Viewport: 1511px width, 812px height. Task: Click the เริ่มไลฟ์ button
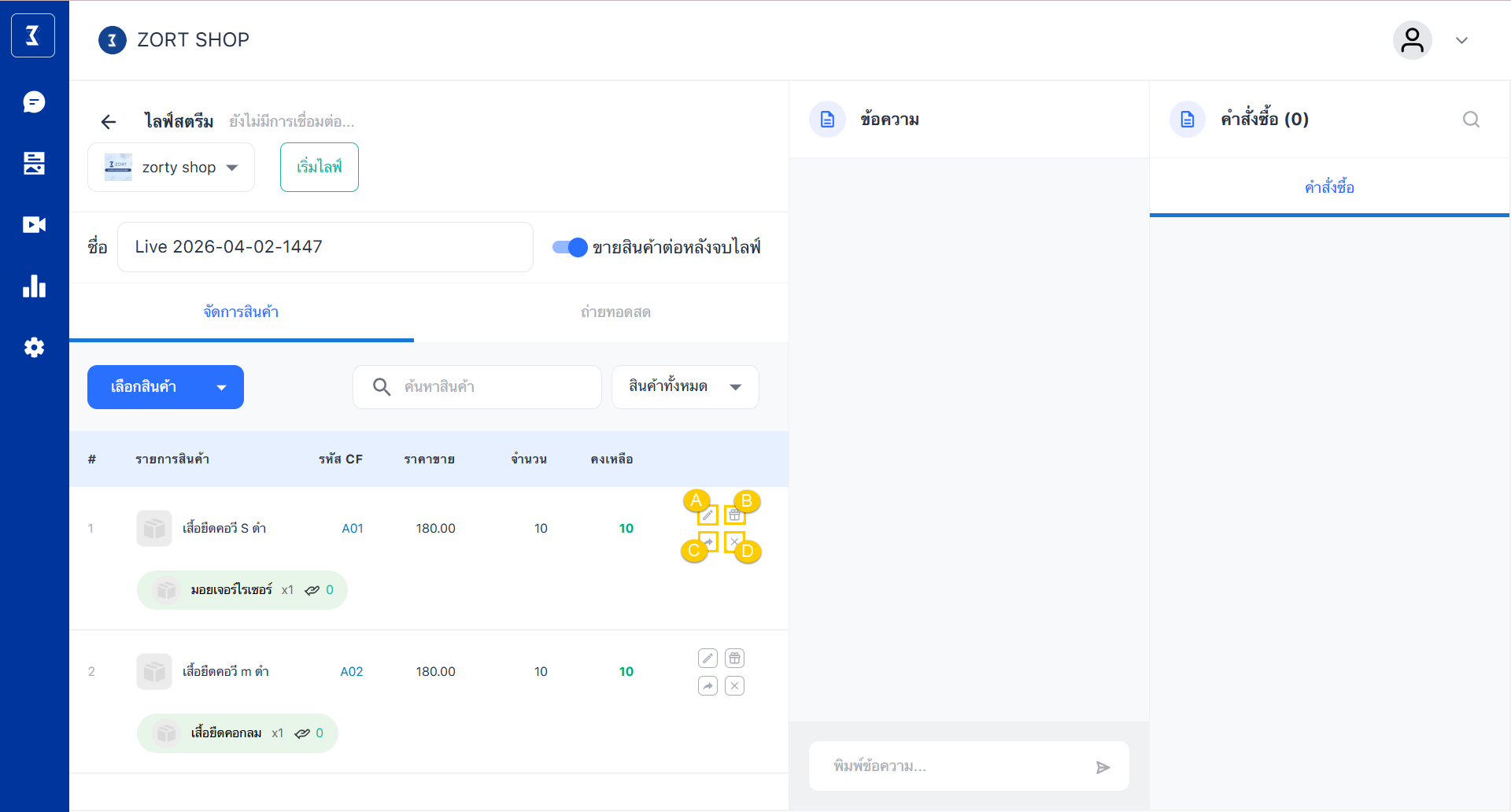pyautogui.click(x=319, y=167)
